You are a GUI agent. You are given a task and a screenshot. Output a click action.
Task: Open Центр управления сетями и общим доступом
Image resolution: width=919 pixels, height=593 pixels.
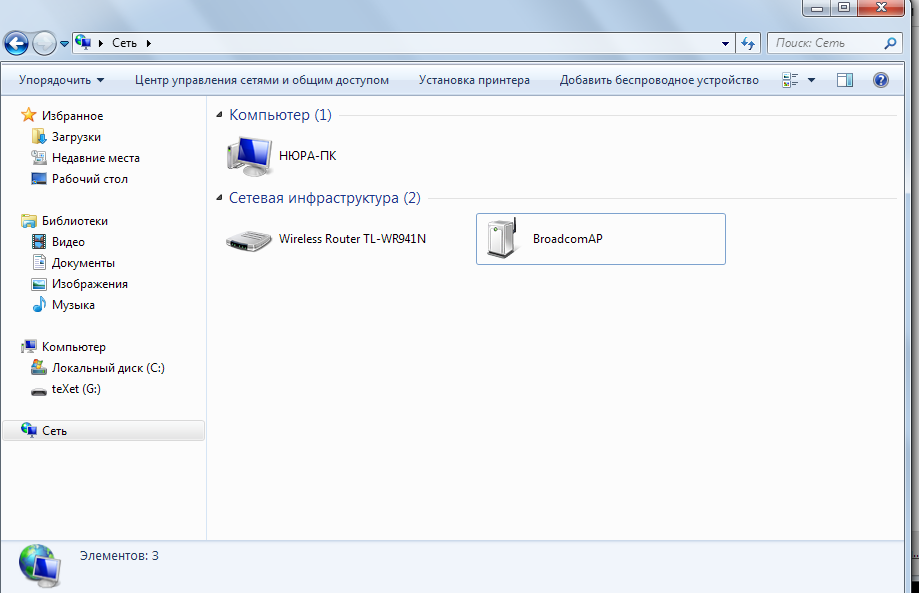tap(261, 80)
